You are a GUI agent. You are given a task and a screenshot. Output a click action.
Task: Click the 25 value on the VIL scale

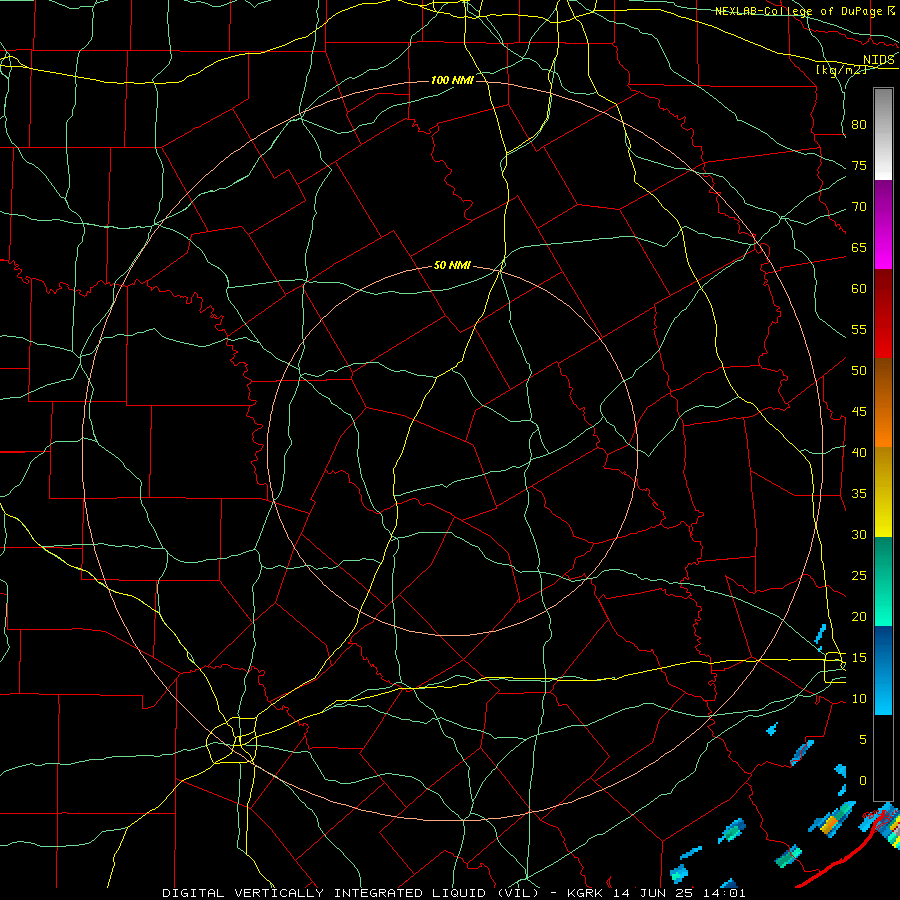click(859, 576)
